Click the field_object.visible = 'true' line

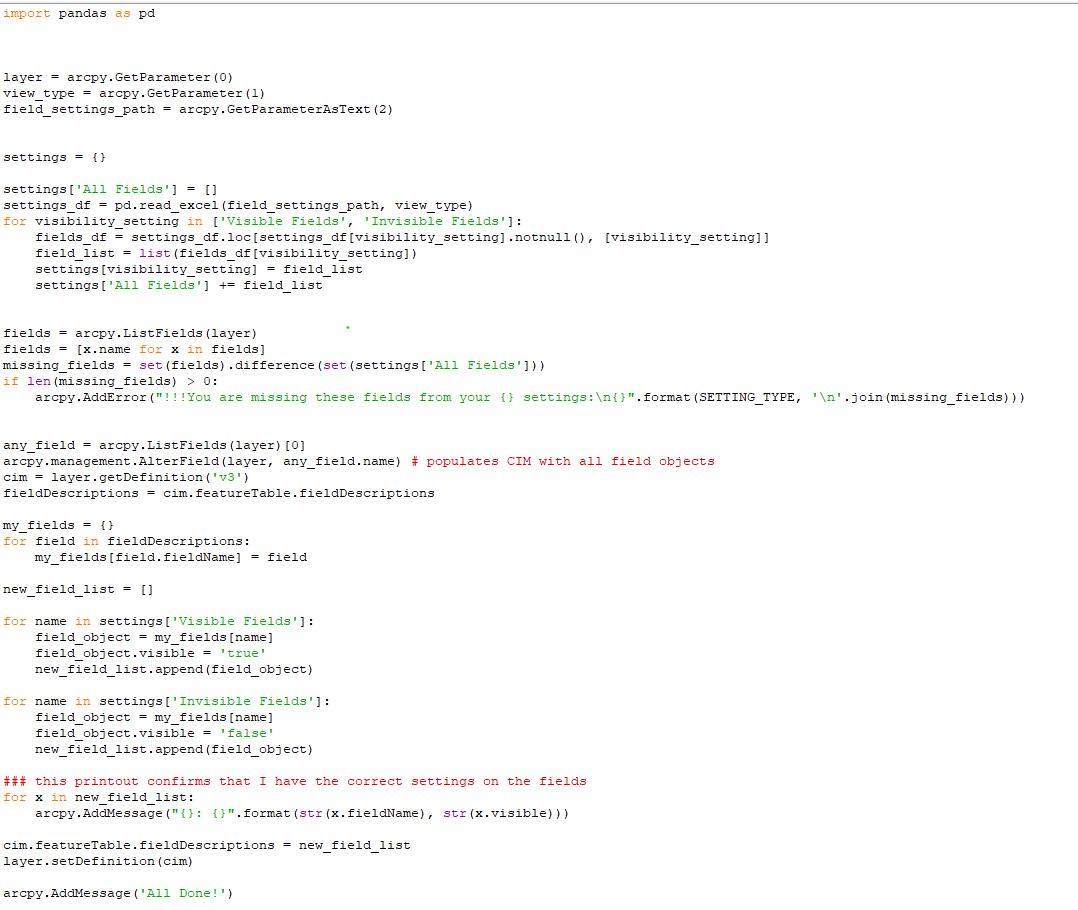(151, 653)
